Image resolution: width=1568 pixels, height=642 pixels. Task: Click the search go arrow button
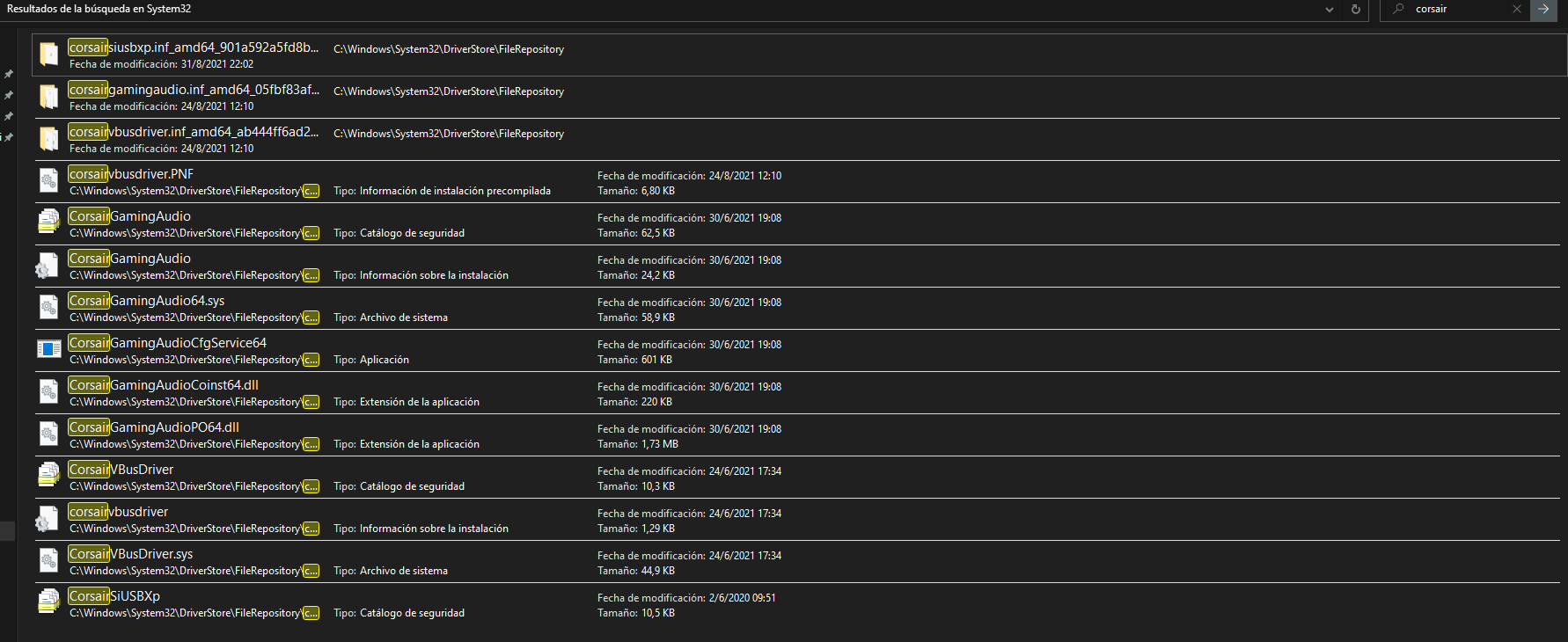[x=1544, y=10]
